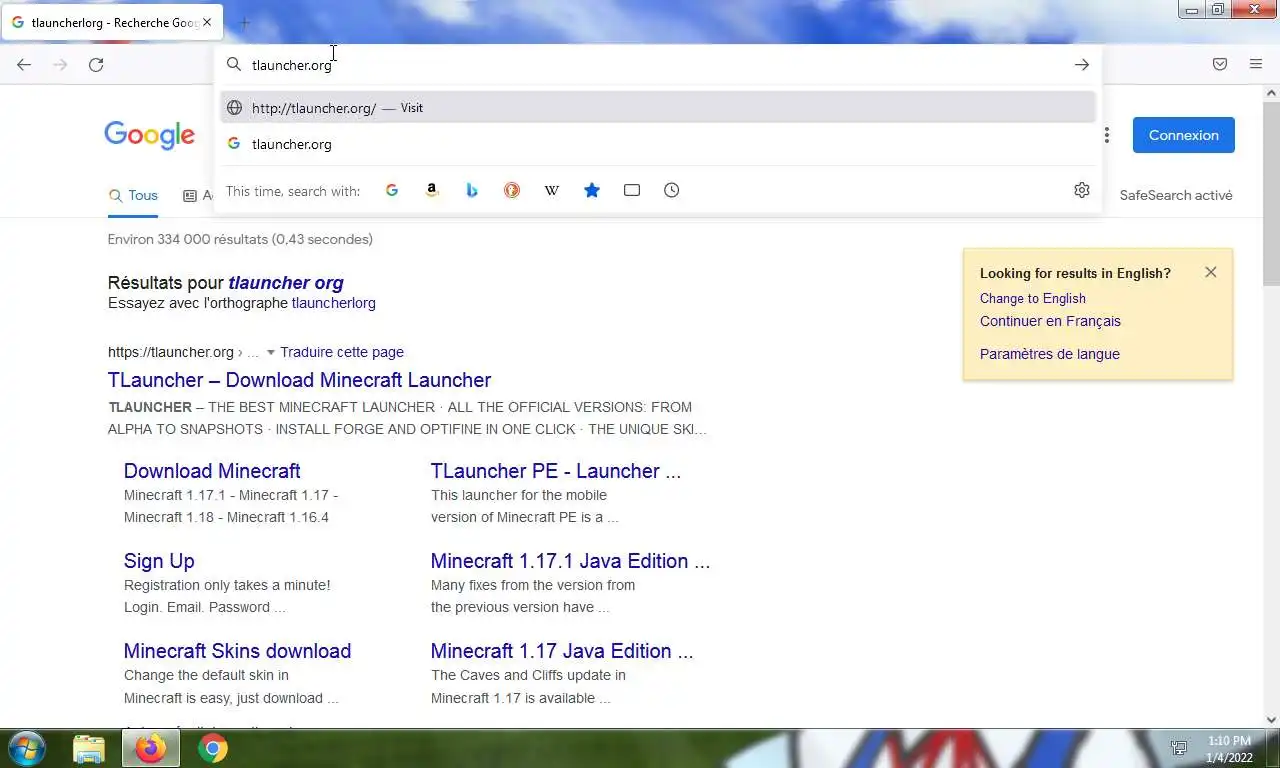Image resolution: width=1280 pixels, height=768 pixels.
Task: Search this time with Bing
Action: 472,190
